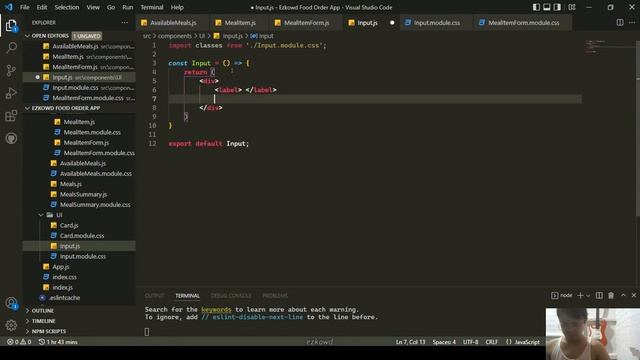Select the Debug Console panel tab

231,296
